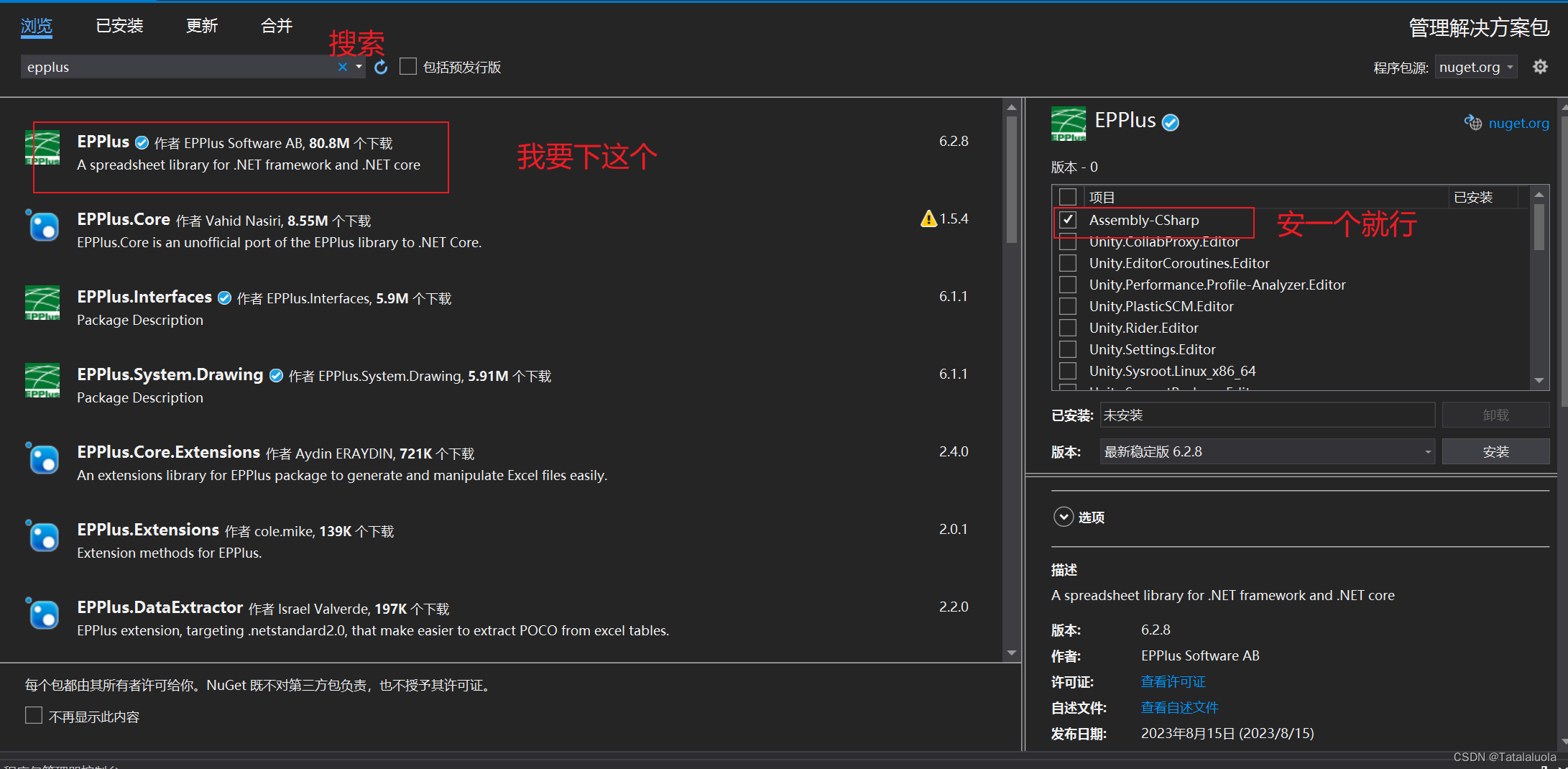Click the 安装 button to install EPPlus

click(x=1496, y=451)
